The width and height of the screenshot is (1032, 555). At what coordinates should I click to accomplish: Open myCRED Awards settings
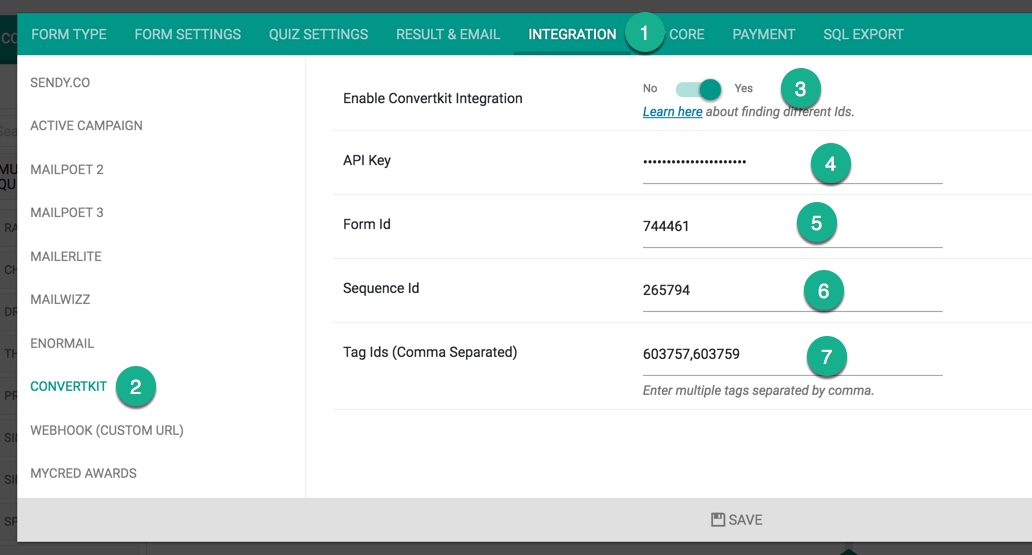point(84,473)
